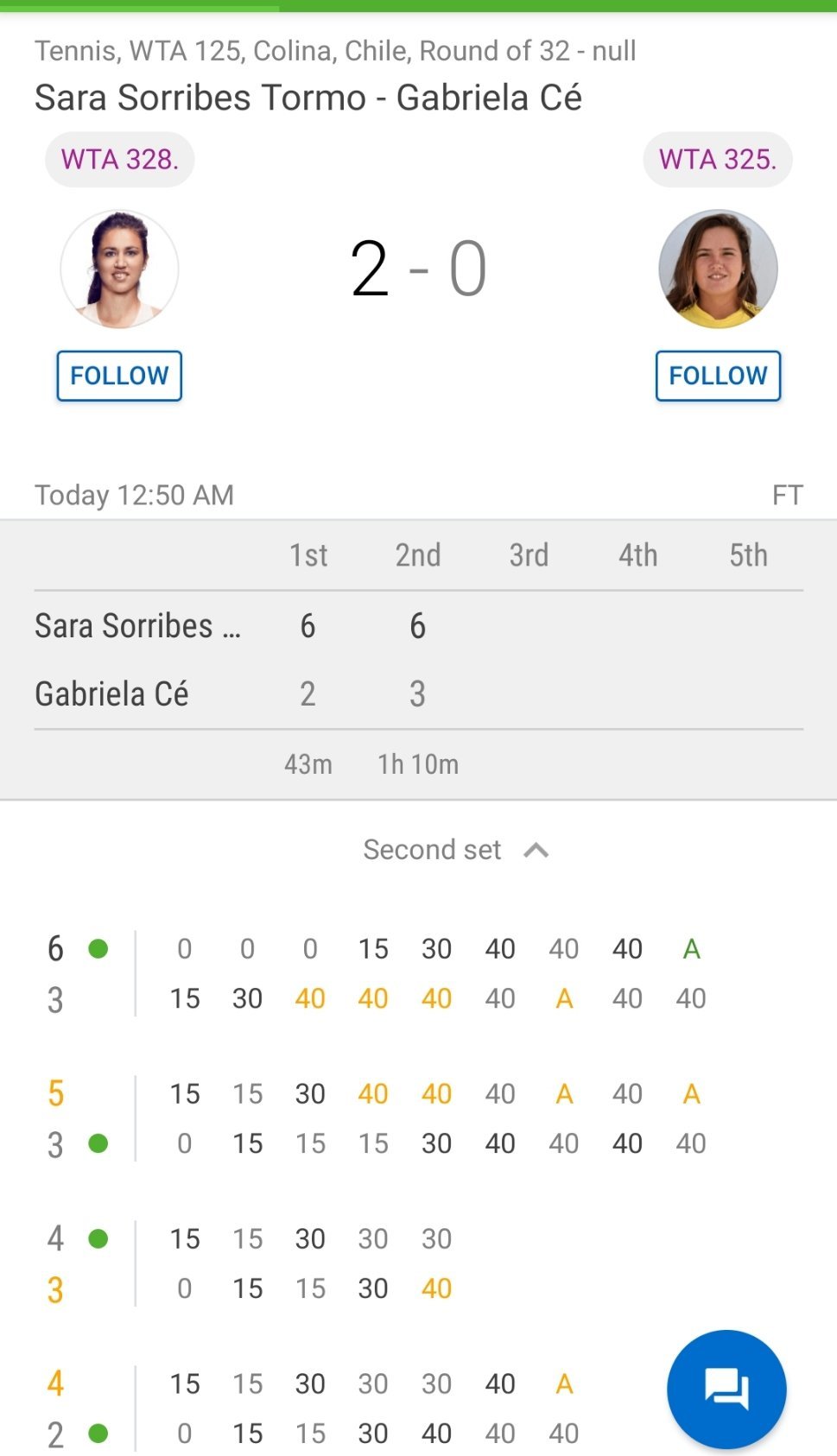Follow Gabriela Cé
This screenshot has width=837, height=1456.
pos(718,376)
